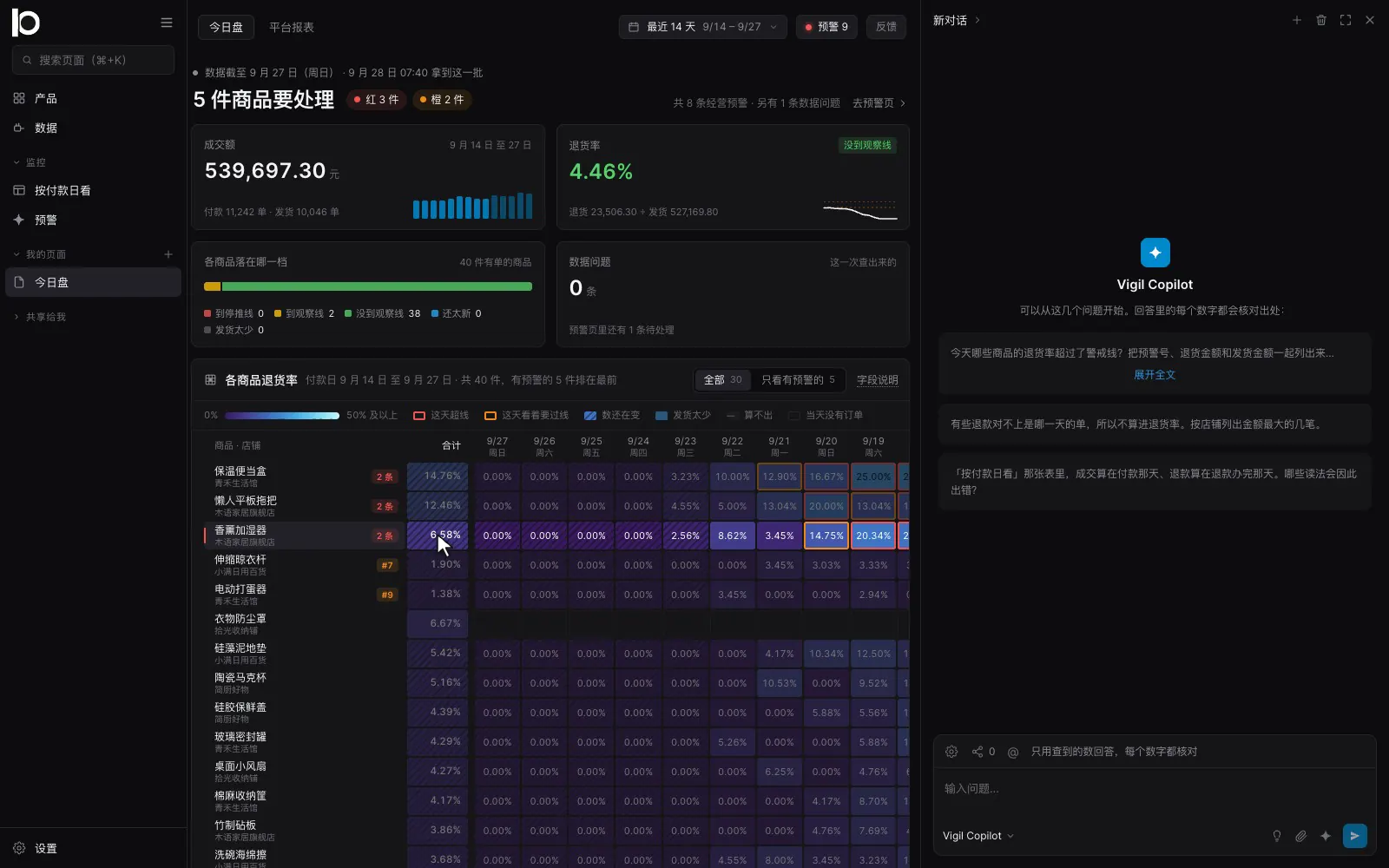Start a new conversation with the plus icon

[1297, 20]
